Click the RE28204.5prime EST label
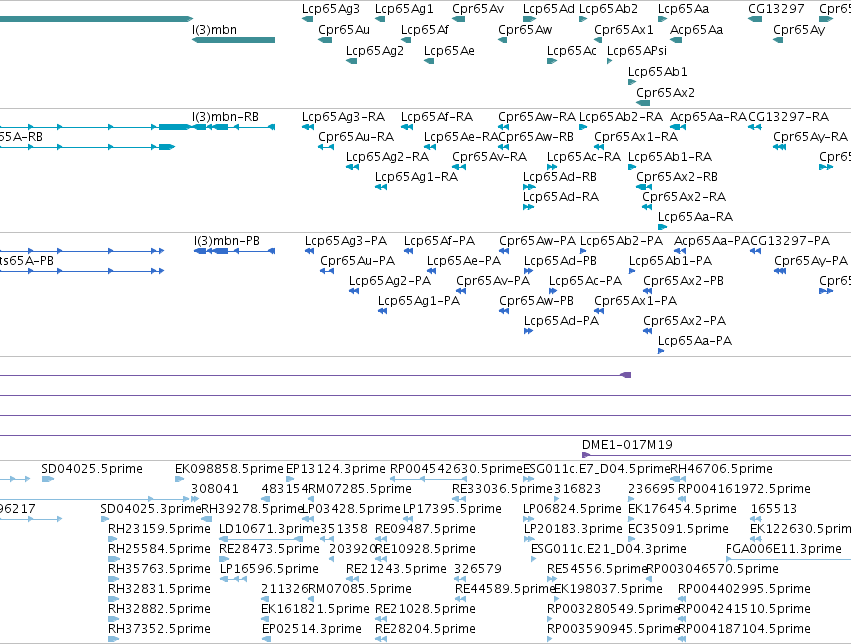The height and width of the screenshot is (644, 851). pyautogui.click(x=425, y=629)
